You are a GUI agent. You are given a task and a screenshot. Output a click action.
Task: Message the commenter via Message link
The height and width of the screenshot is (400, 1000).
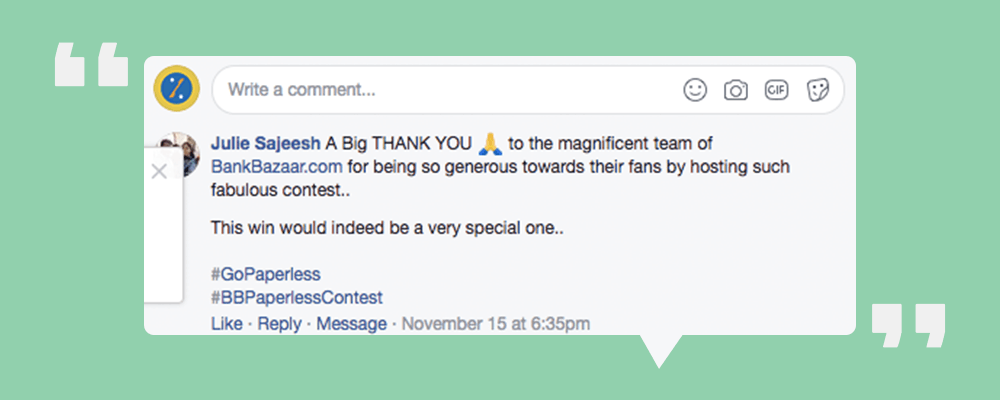click(x=351, y=323)
